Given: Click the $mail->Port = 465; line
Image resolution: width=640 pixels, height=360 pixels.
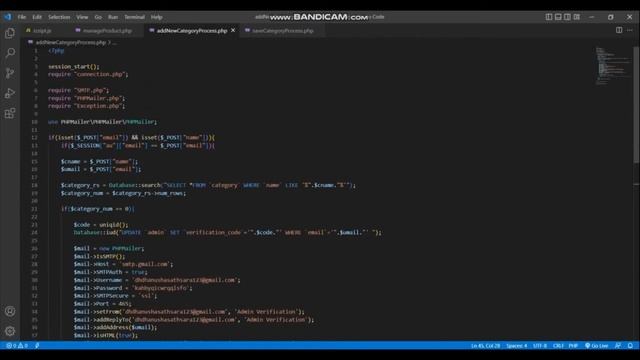Looking at the screenshot, I should [x=102, y=304].
